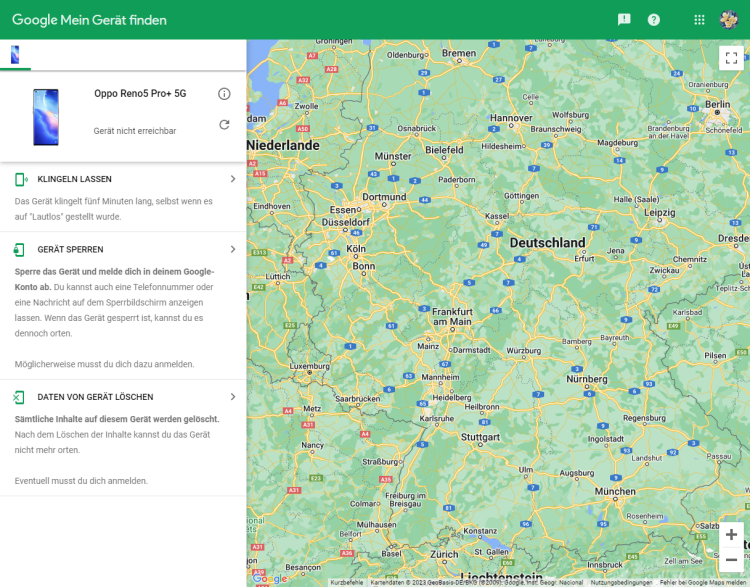Click the erase device icon

[x=19, y=397]
